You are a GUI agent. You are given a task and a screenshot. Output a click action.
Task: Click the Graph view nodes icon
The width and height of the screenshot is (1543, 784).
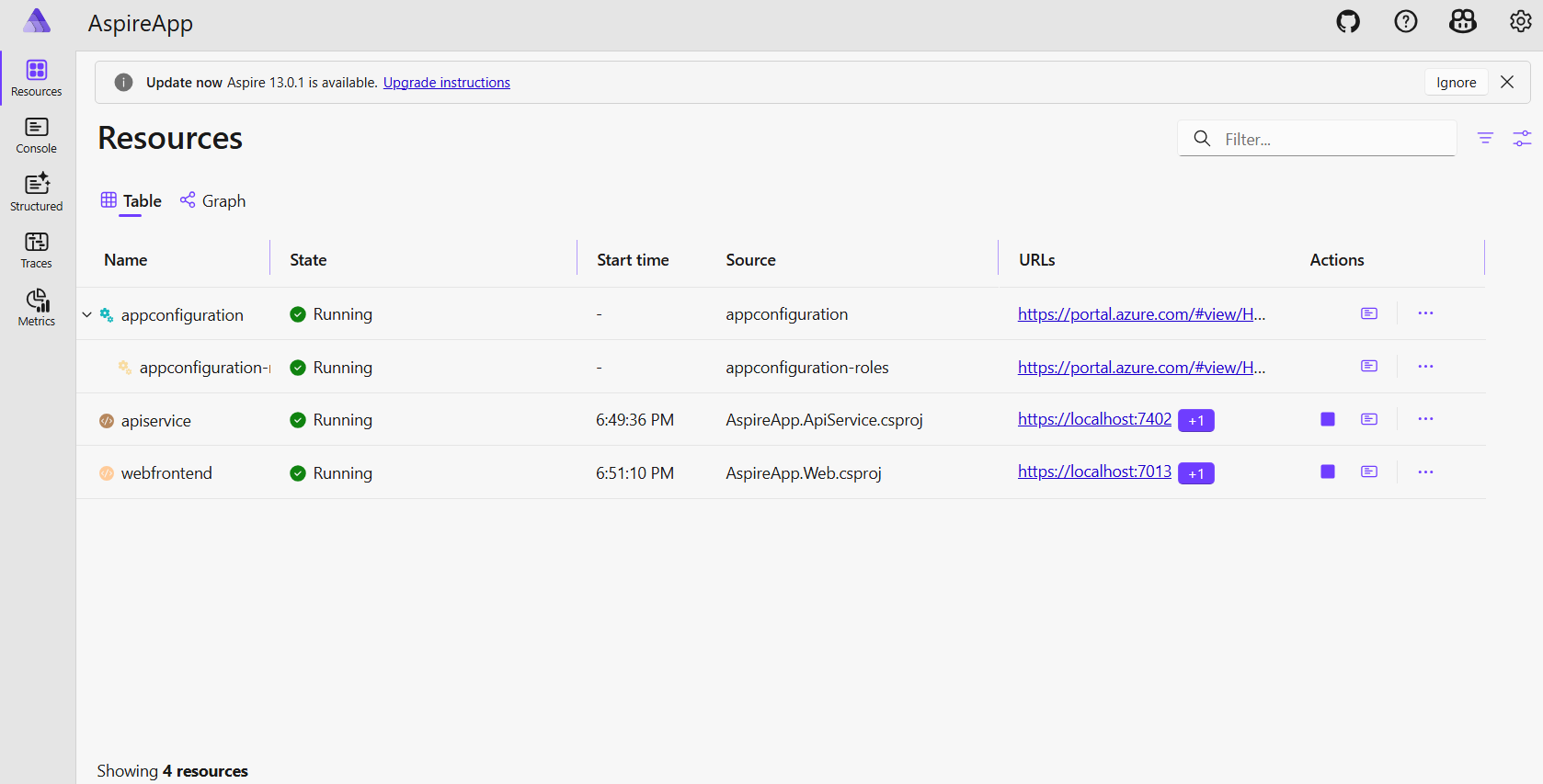click(x=188, y=199)
